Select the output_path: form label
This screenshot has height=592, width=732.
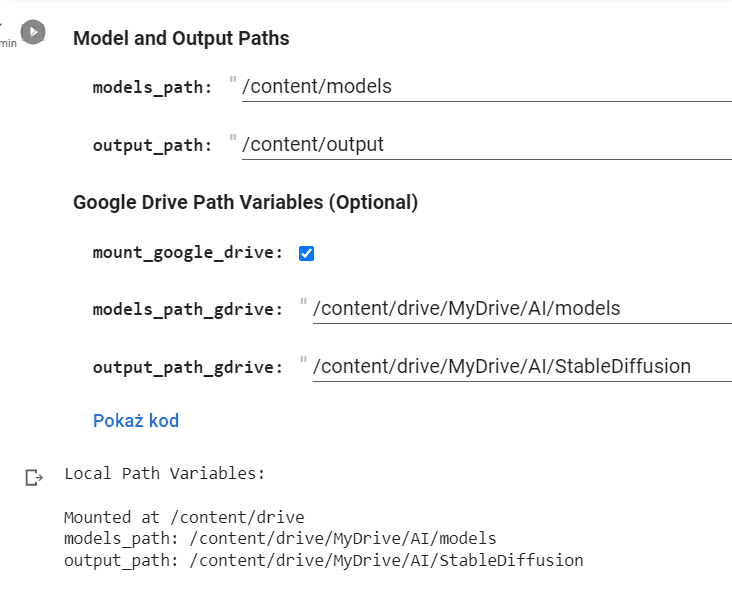click(152, 145)
